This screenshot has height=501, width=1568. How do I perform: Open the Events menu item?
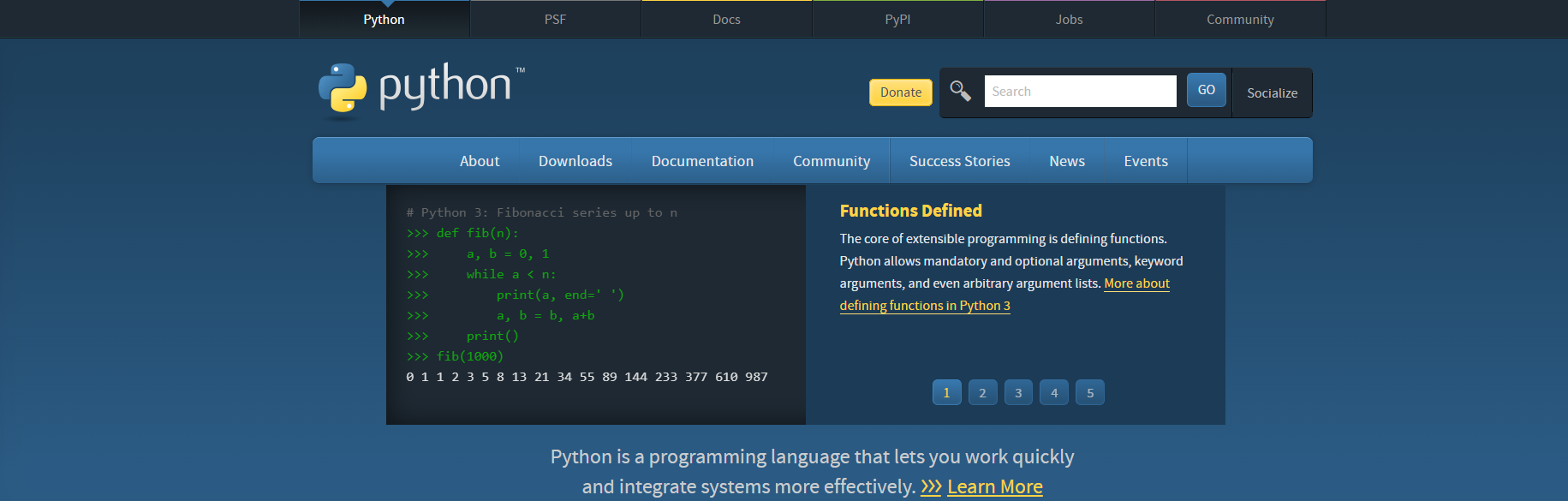click(x=1145, y=161)
